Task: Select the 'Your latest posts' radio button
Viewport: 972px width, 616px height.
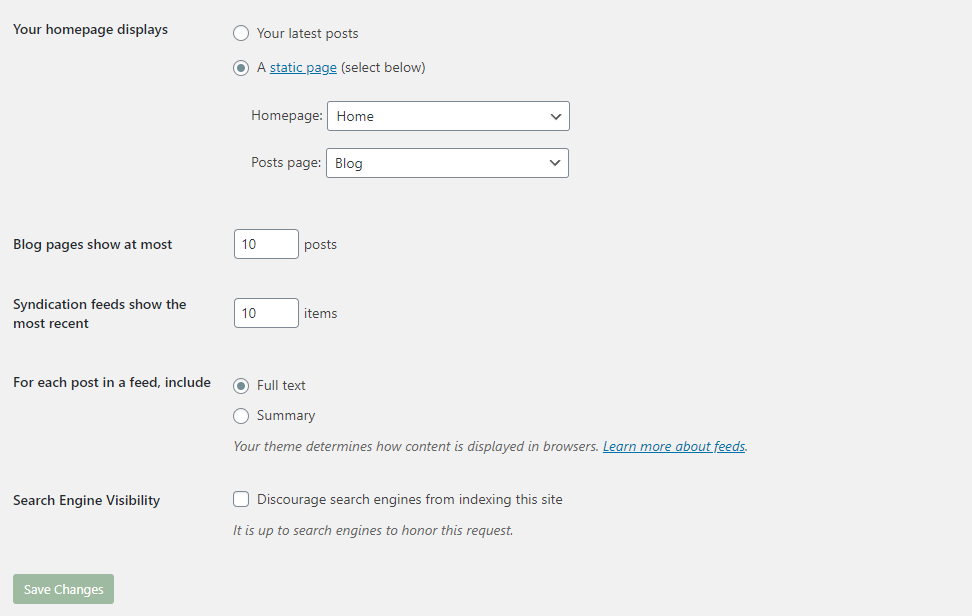Action: click(x=241, y=33)
